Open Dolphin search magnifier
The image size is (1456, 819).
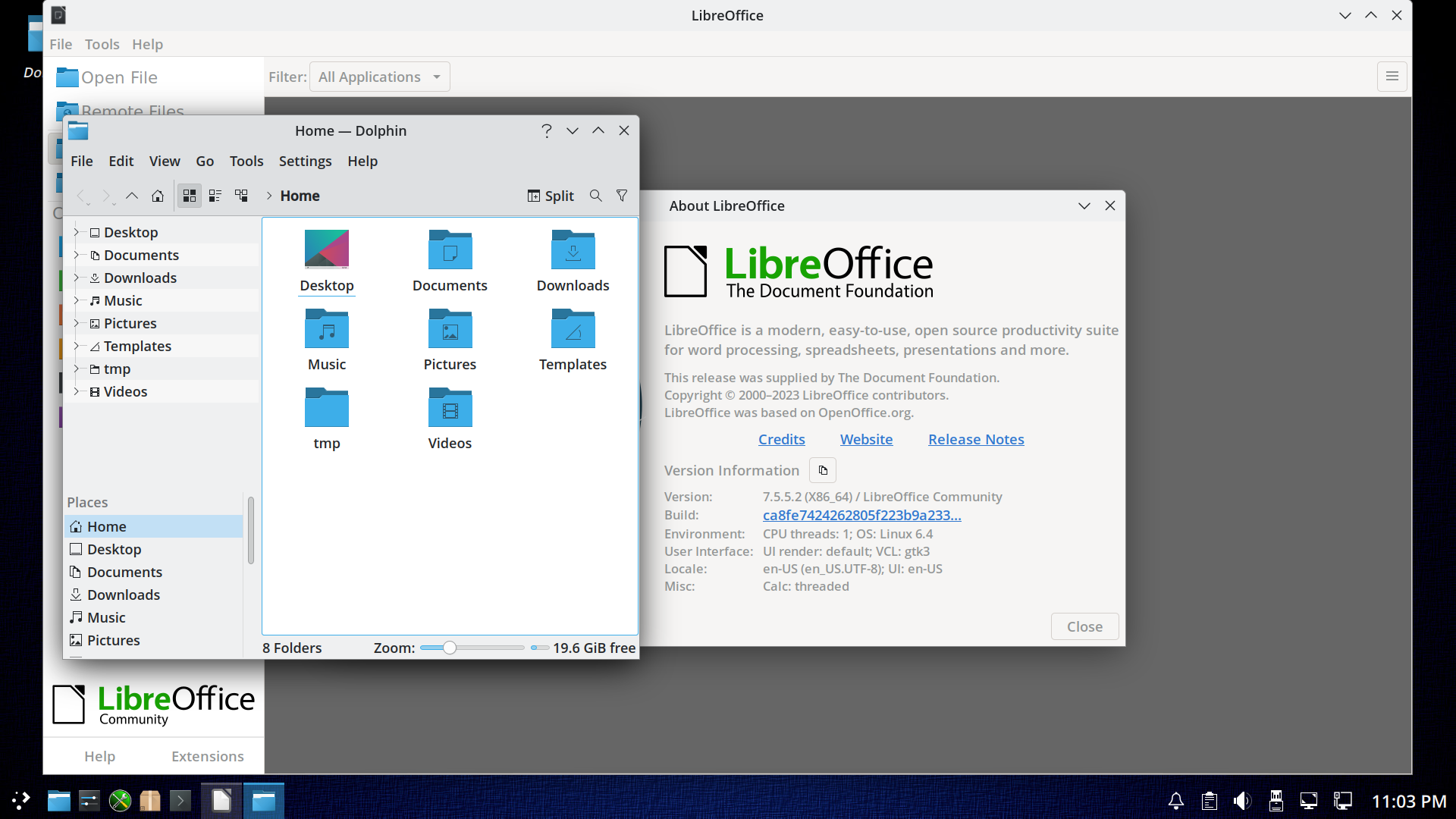point(596,196)
